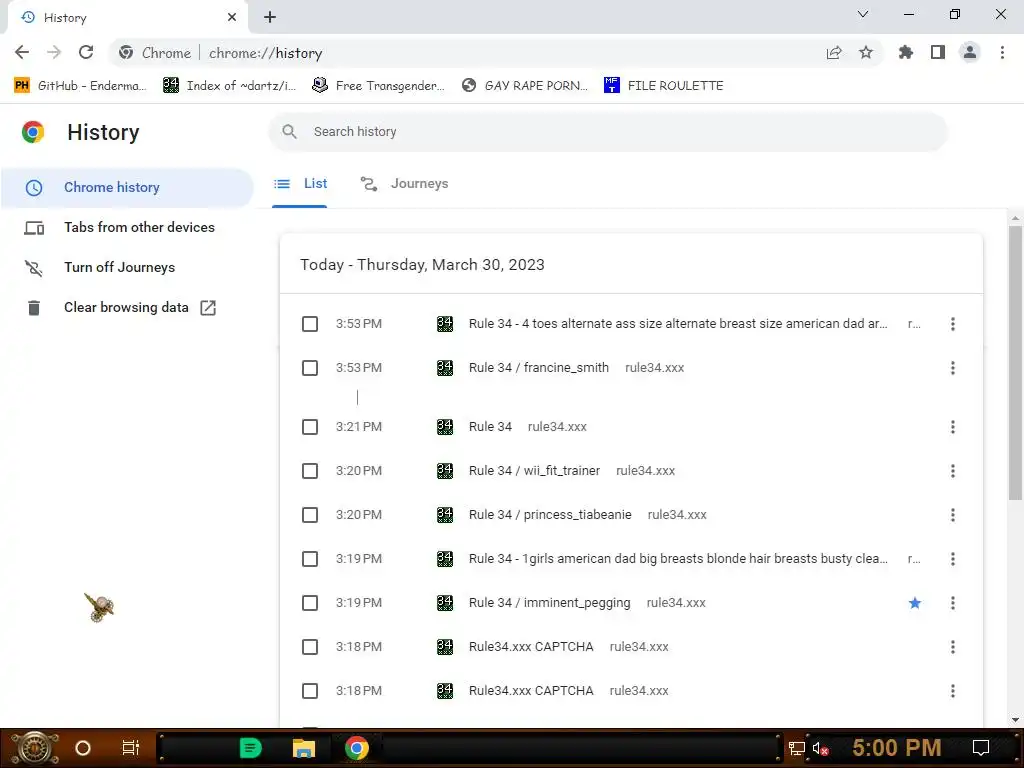Click the blue bookmark star on the imminent_pegging row
Image resolution: width=1024 pixels, height=768 pixels.
pos(915,603)
